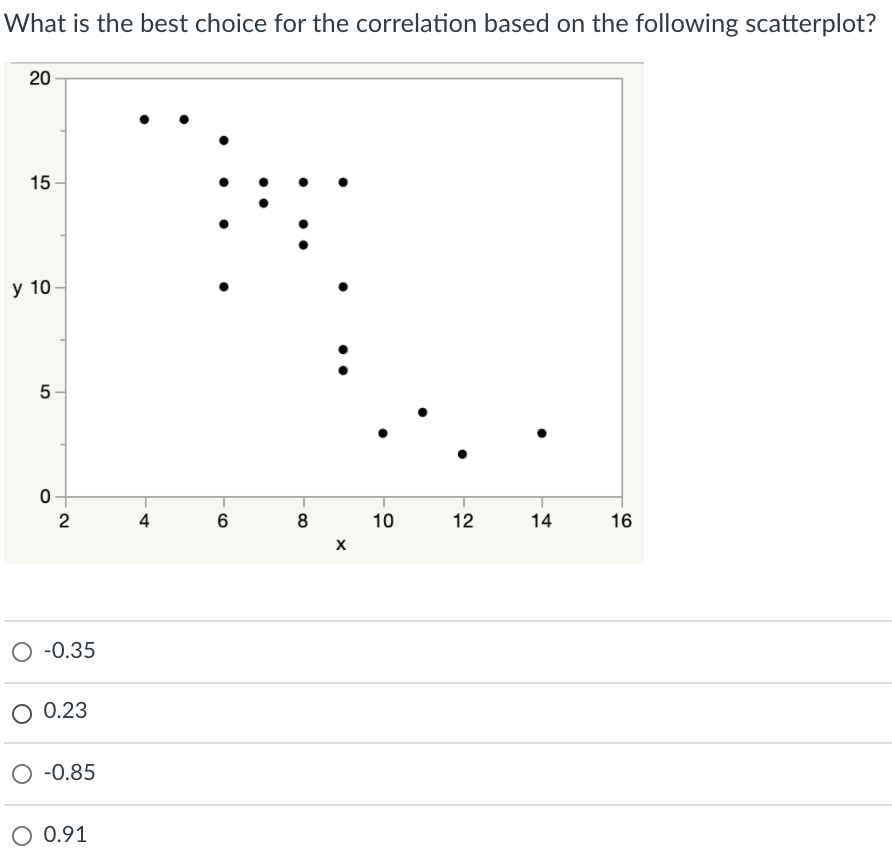892x864 pixels.
Task: Click the 0.23 answer label text
Action: (x=64, y=712)
